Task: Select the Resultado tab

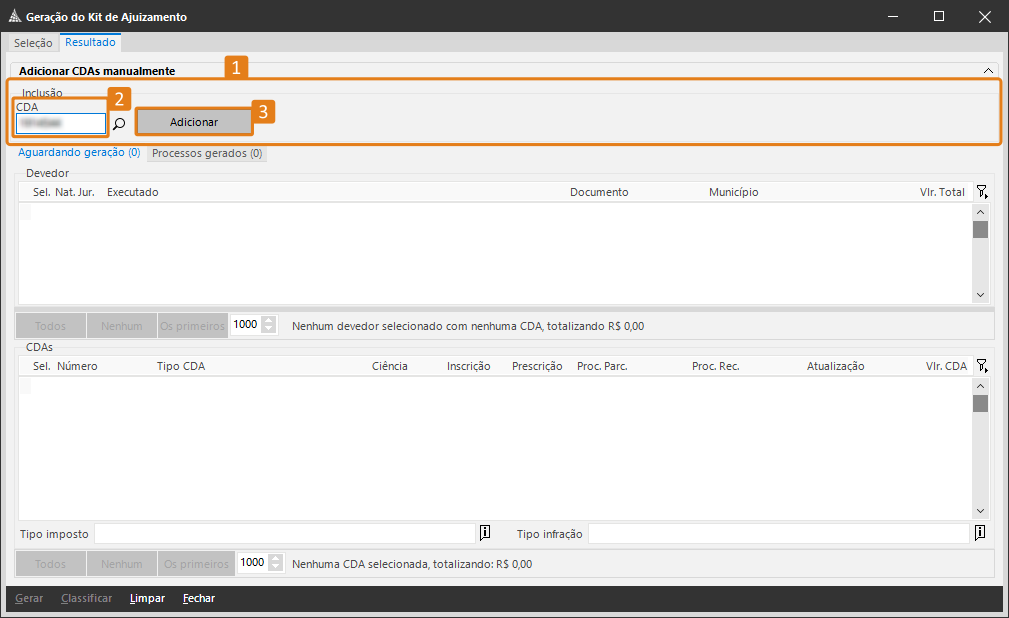Action: [90, 43]
